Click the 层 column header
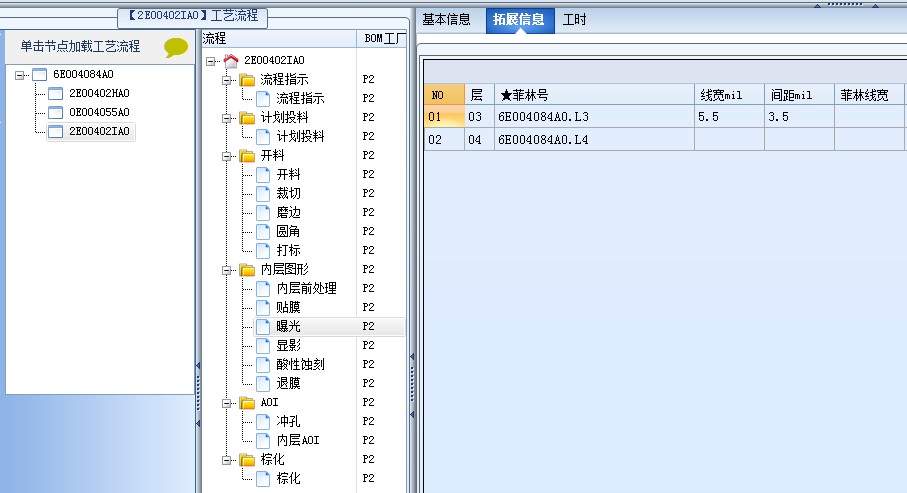Image resolution: width=907 pixels, height=493 pixels. click(480, 95)
